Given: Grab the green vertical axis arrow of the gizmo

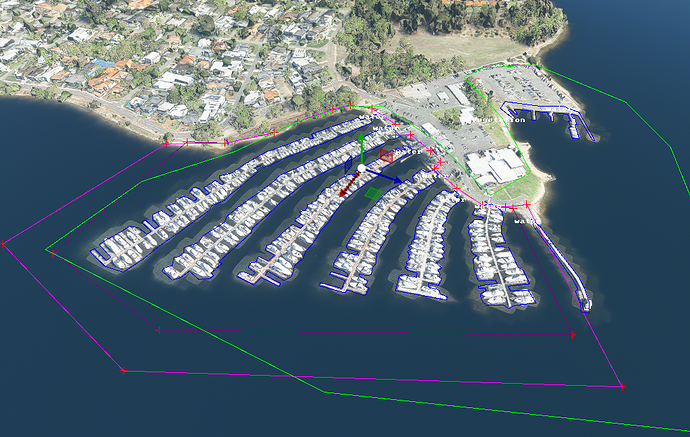Looking at the screenshot, I should coord(361,149).
